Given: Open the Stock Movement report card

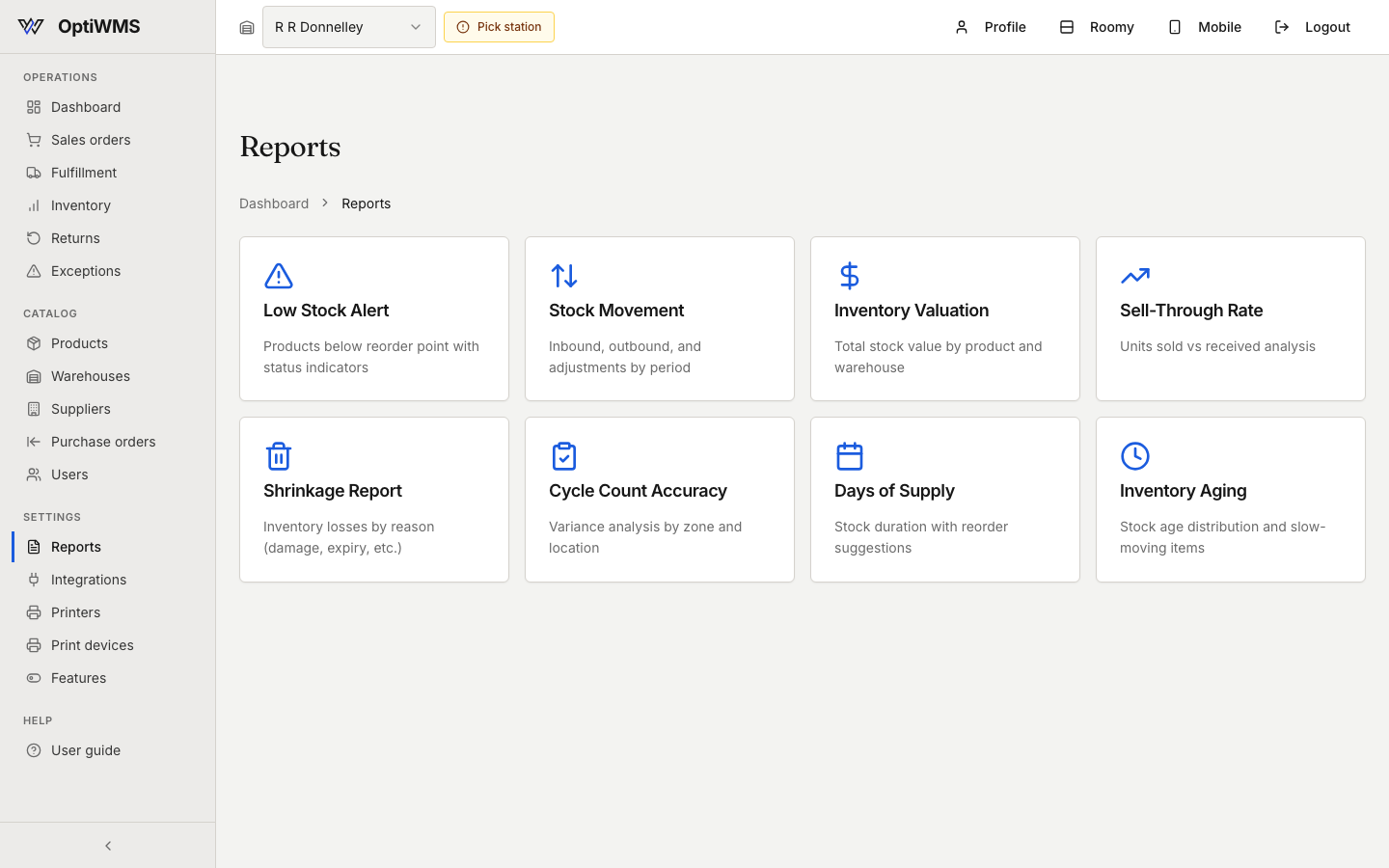Looking at the screenshot, I should tap(660, 318).
